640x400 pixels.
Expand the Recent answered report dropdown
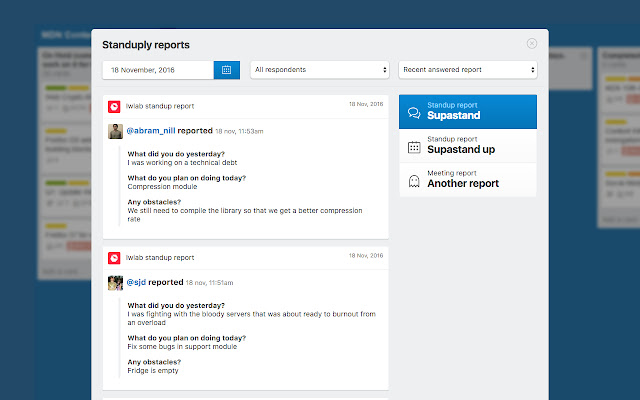[468, 70]
